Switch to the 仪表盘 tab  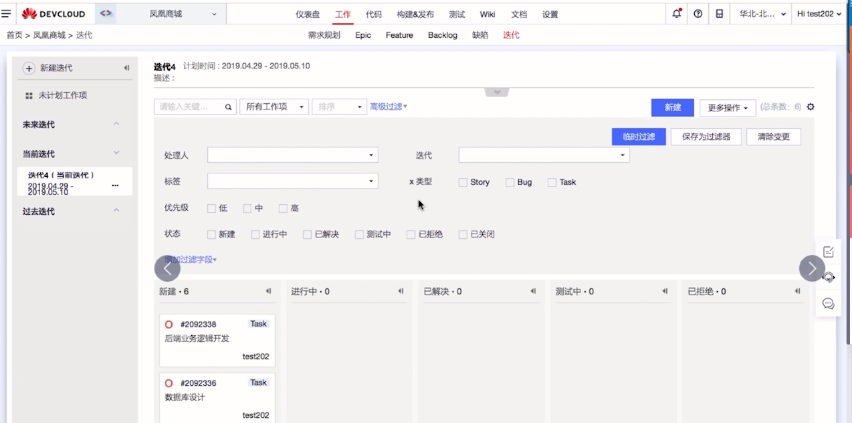click(x=306, y=15)
